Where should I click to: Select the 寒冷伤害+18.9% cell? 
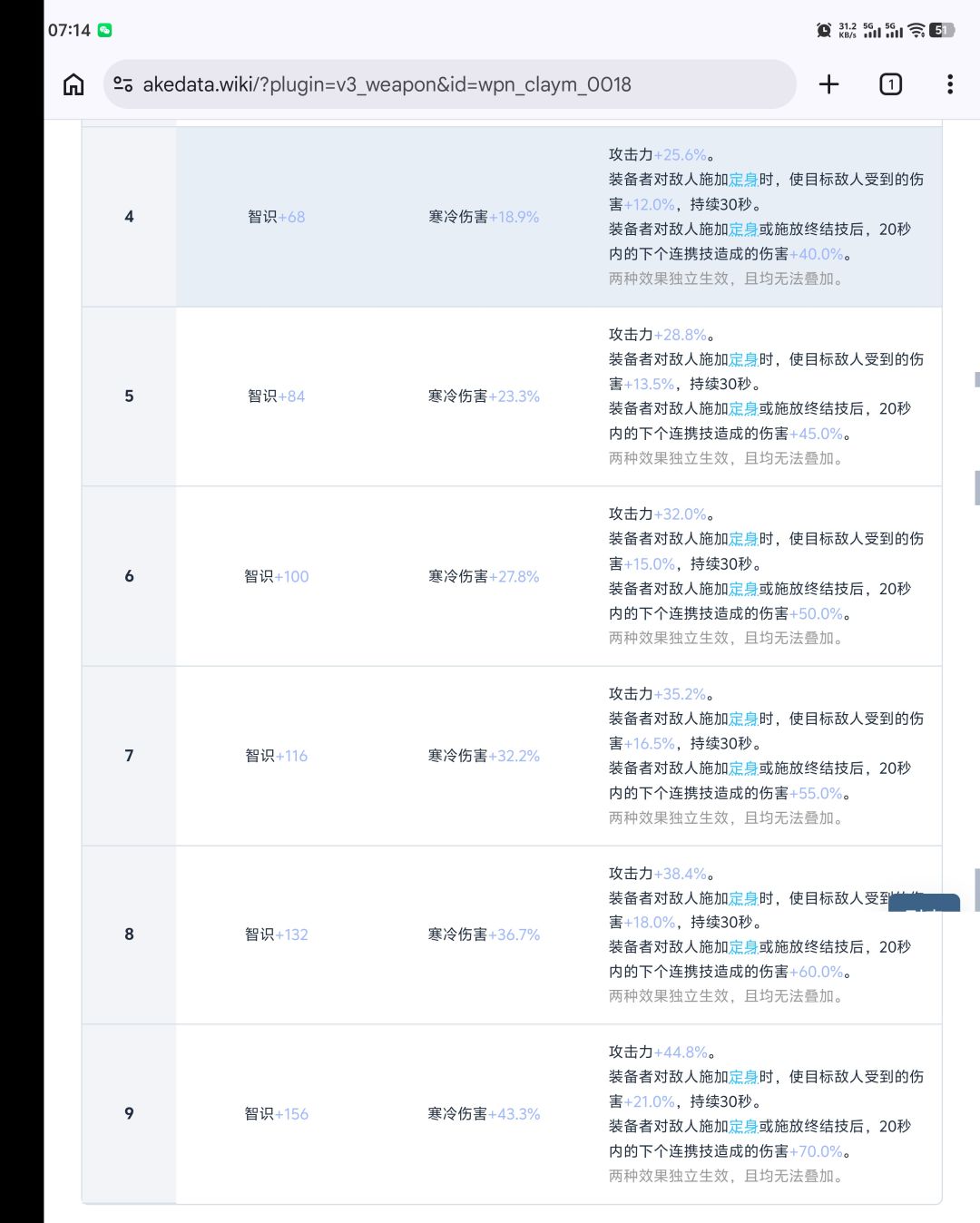pos(484,217)
